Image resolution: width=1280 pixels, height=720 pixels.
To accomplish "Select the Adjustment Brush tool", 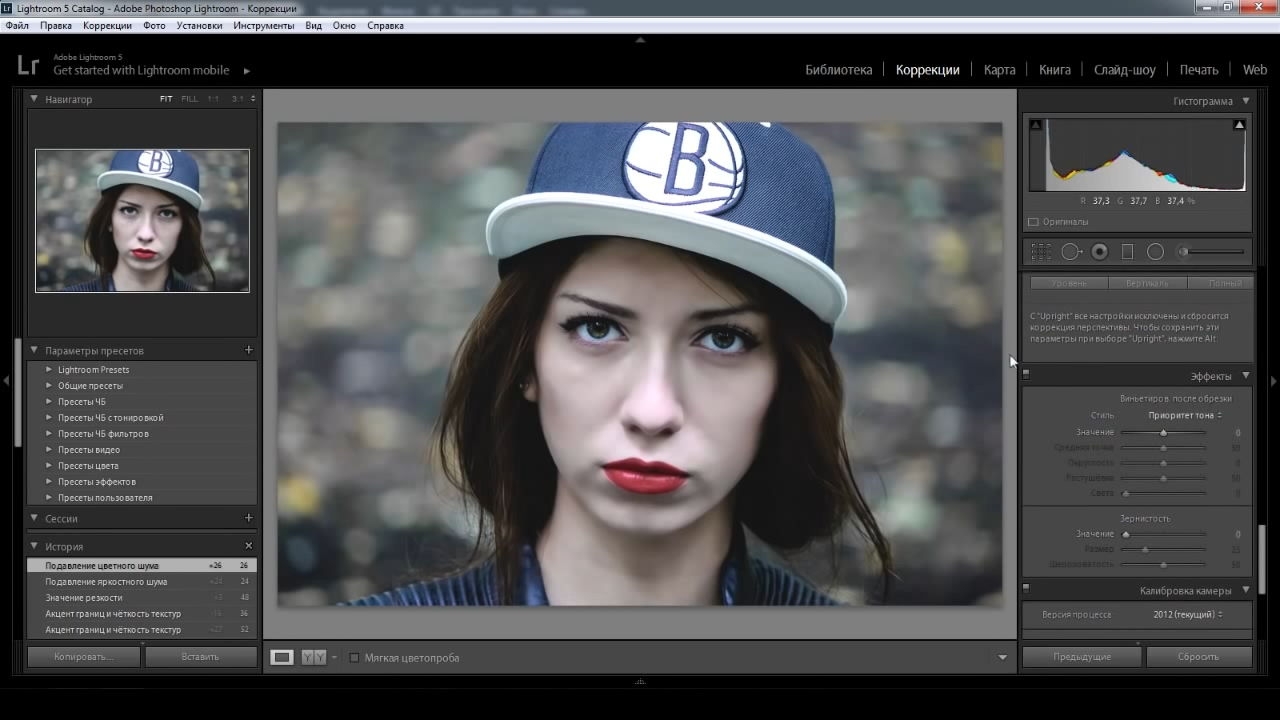I will 1213,252.
